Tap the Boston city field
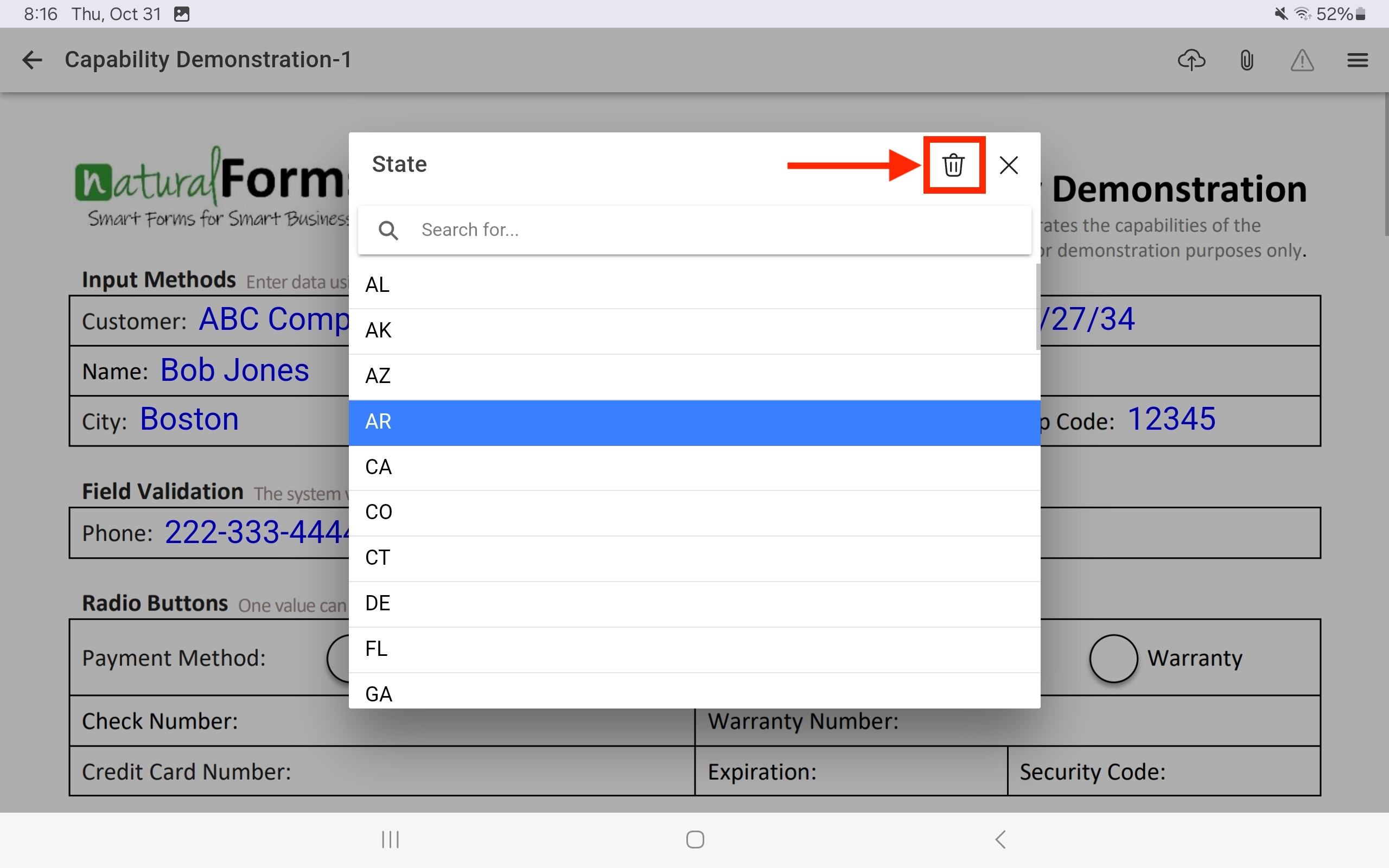 tap(209, 420)
